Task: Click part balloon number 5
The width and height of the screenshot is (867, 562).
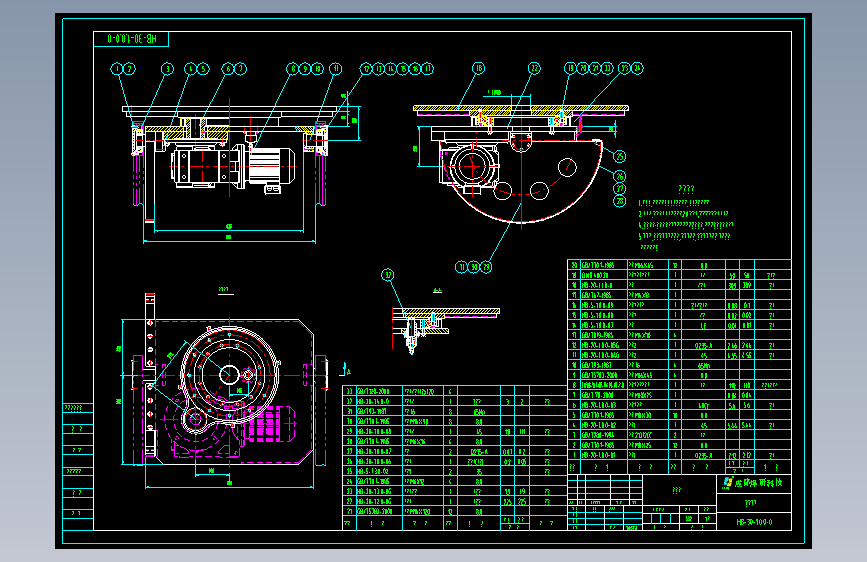Action: coord(203,69)
